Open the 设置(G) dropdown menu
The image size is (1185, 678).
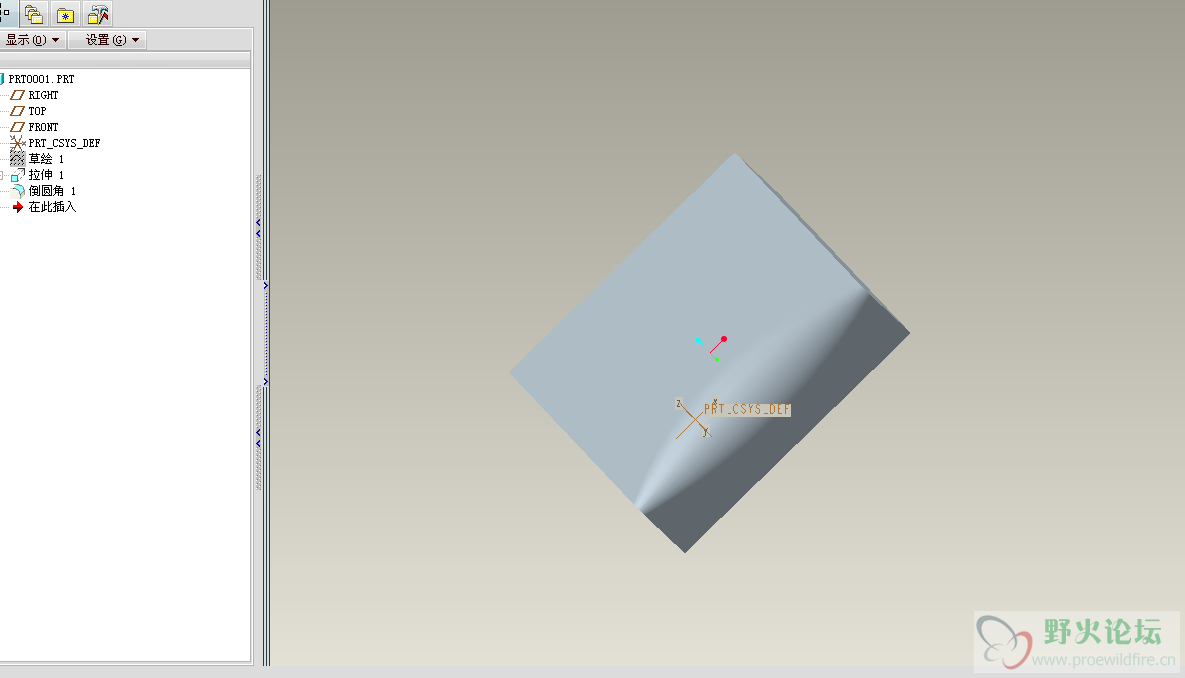point(107,40)
